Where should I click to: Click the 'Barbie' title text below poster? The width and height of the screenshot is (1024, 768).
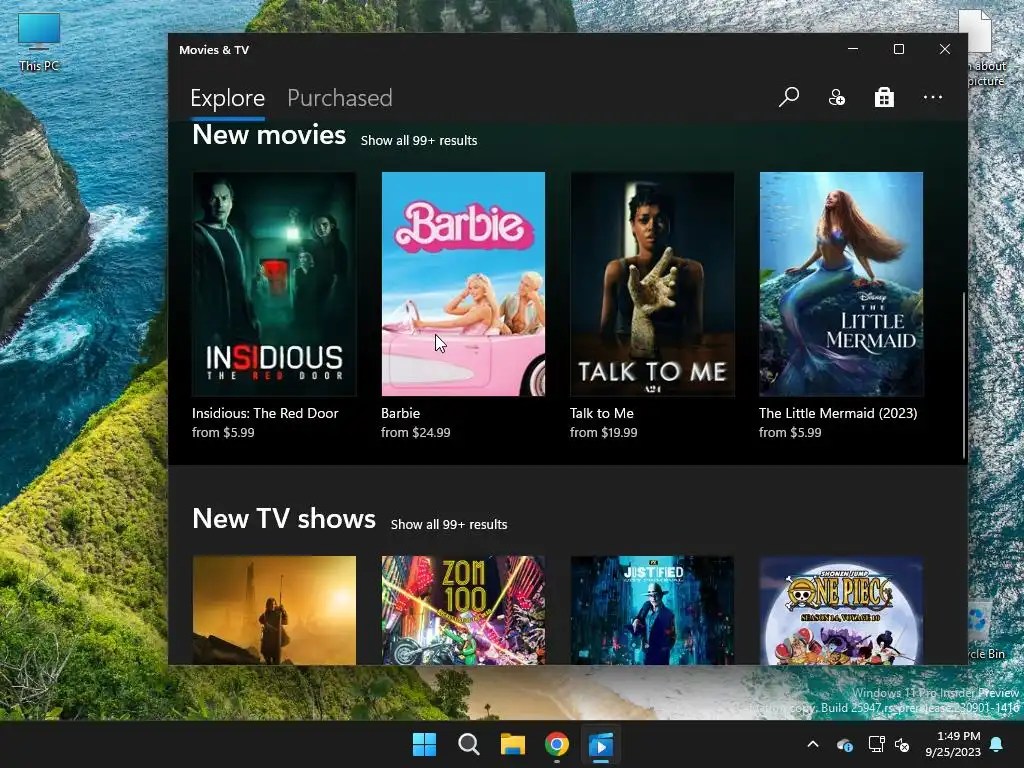coord(400,413)
